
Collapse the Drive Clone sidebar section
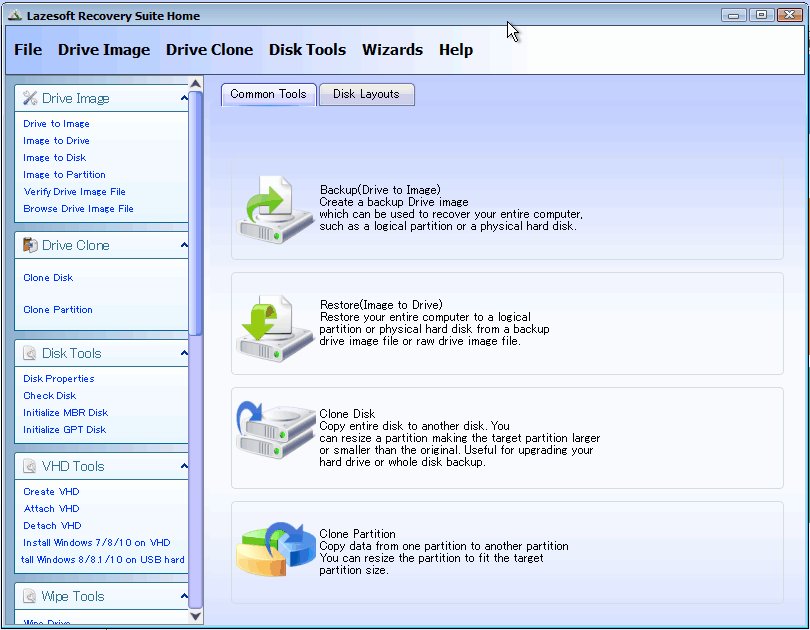(184, 245)
